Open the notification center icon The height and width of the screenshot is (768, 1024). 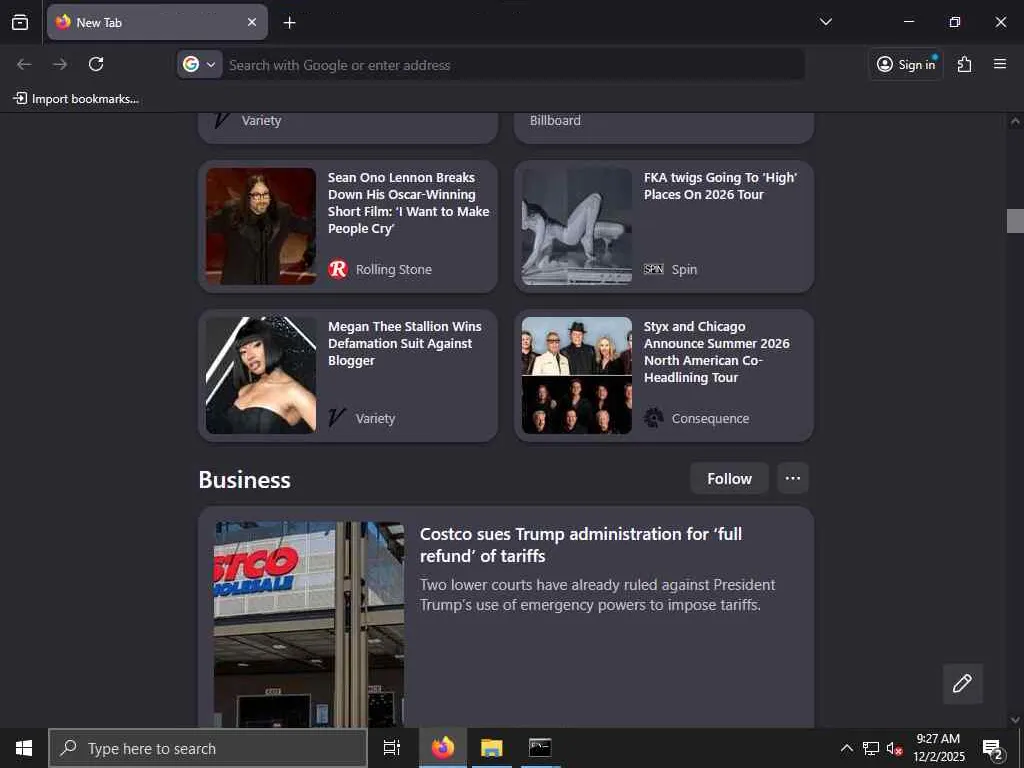click(993, 748)
